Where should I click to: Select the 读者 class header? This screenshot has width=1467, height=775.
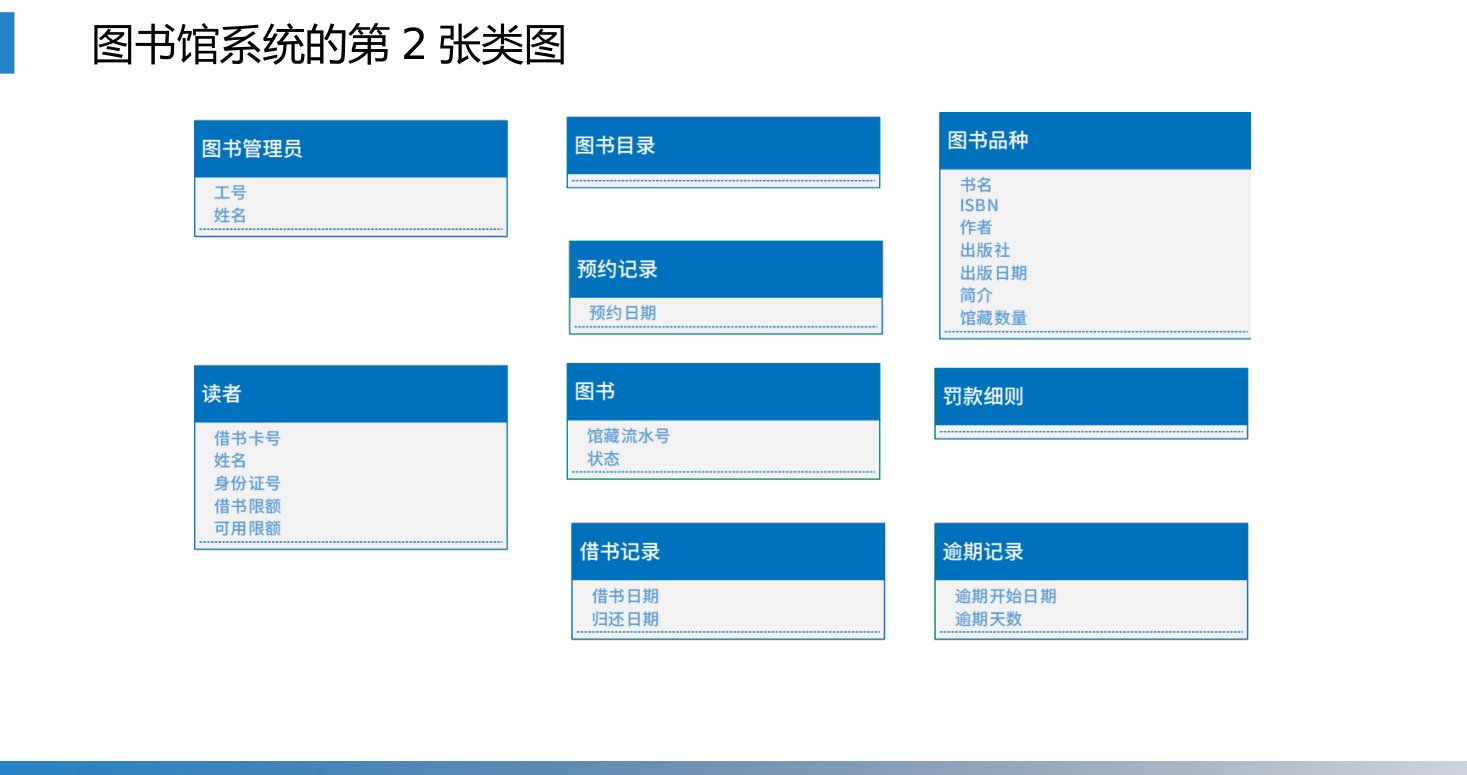point(351,394)
